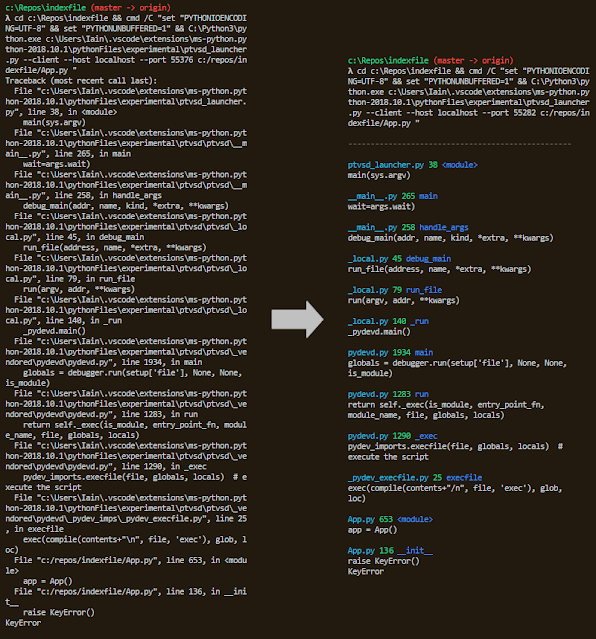Click the '(master -> origin)' label in left terminal

(130, 8)
